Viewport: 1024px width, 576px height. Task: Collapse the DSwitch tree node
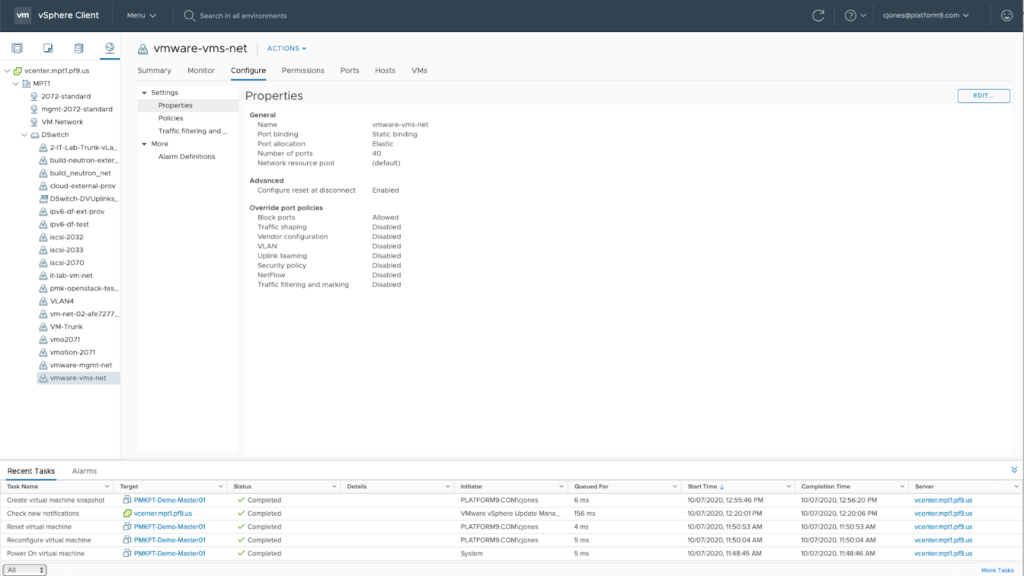(x=25, y=134)
